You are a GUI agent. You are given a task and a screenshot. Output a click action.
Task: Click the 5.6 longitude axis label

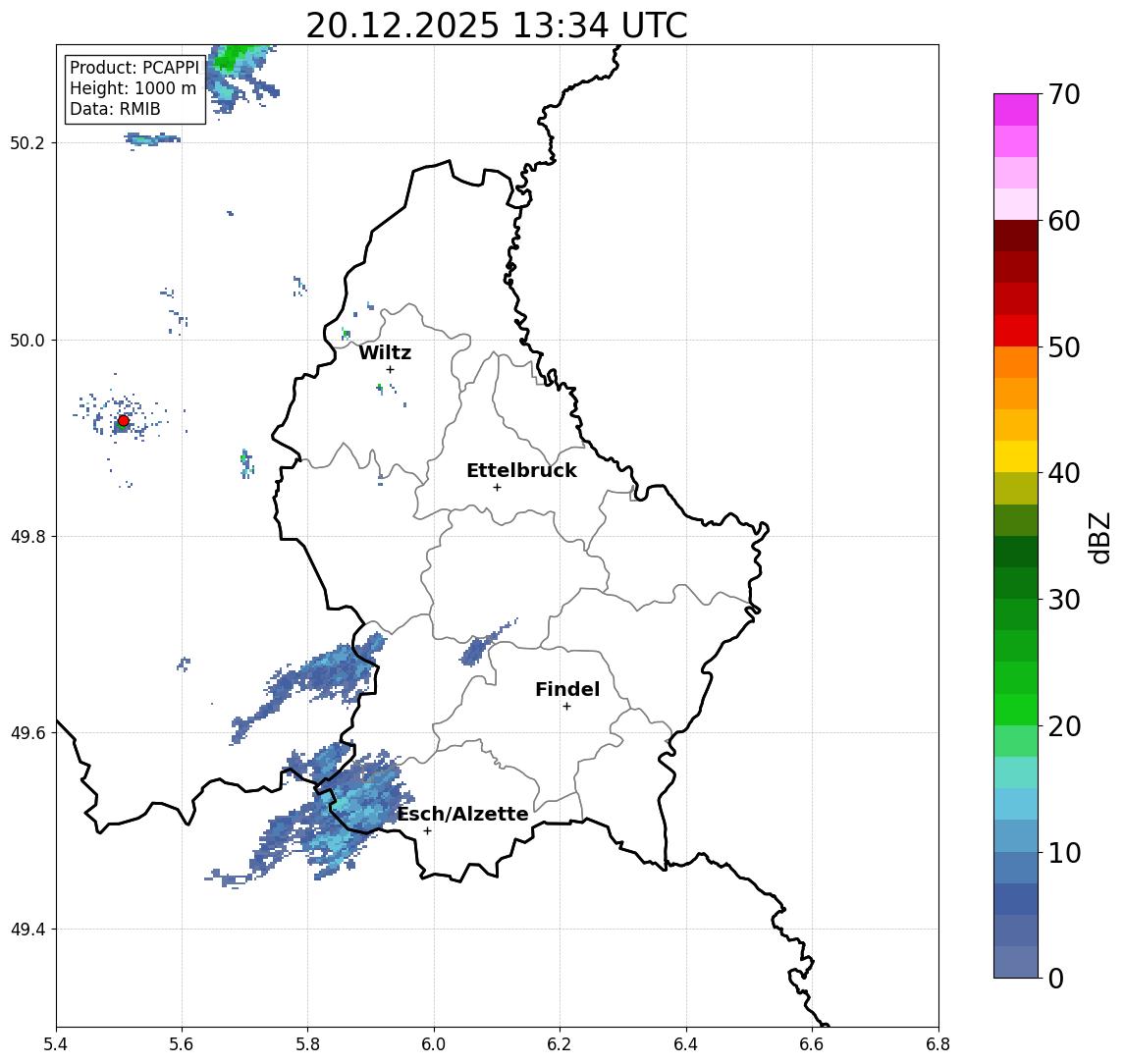click(x=182, y=1044)
